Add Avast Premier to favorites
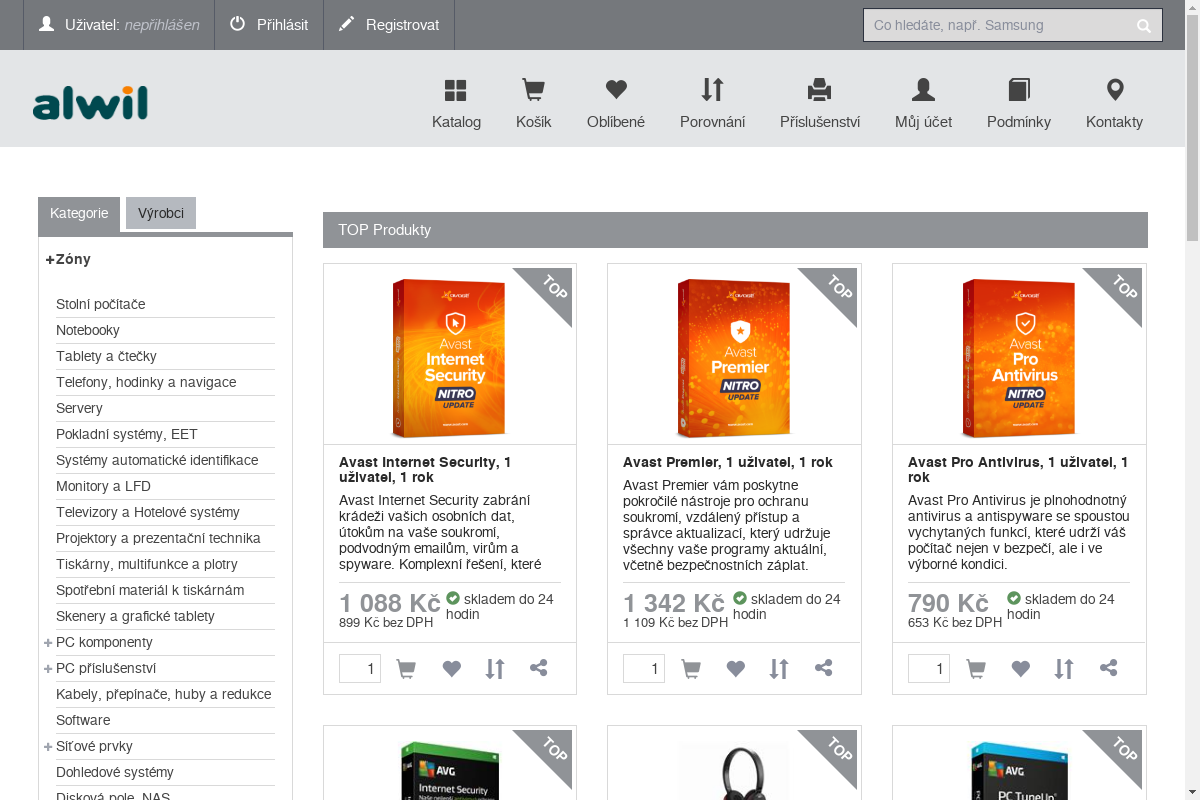The width and height of the screenshot is (1200, 800). click(x=736, y=669)
